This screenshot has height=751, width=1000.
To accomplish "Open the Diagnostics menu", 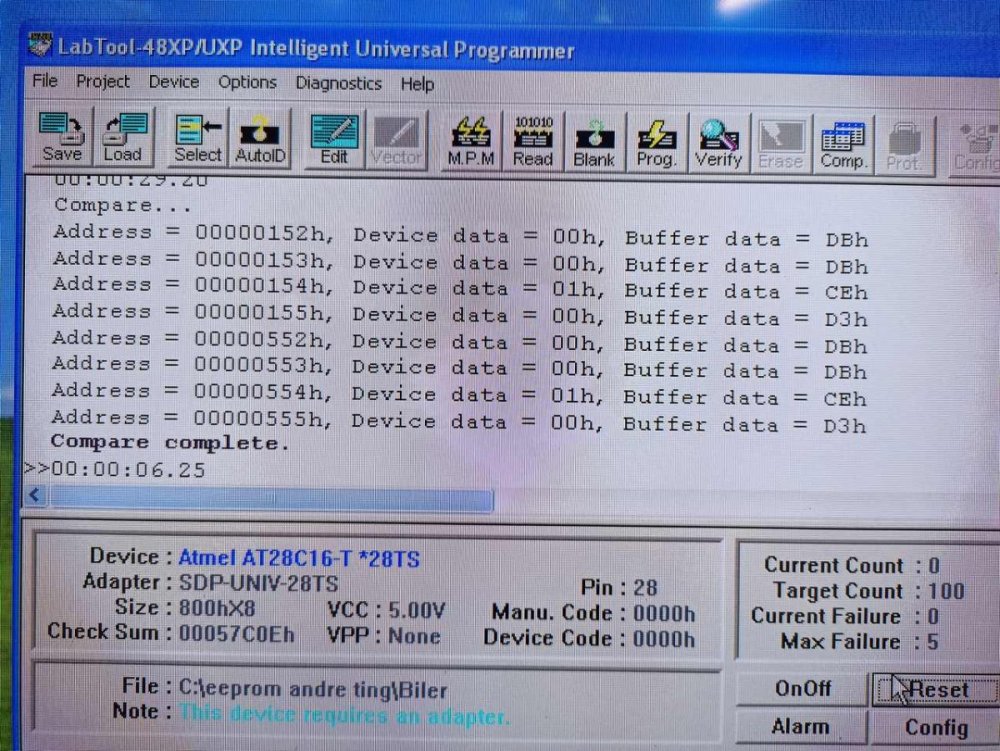I will 339,84.
